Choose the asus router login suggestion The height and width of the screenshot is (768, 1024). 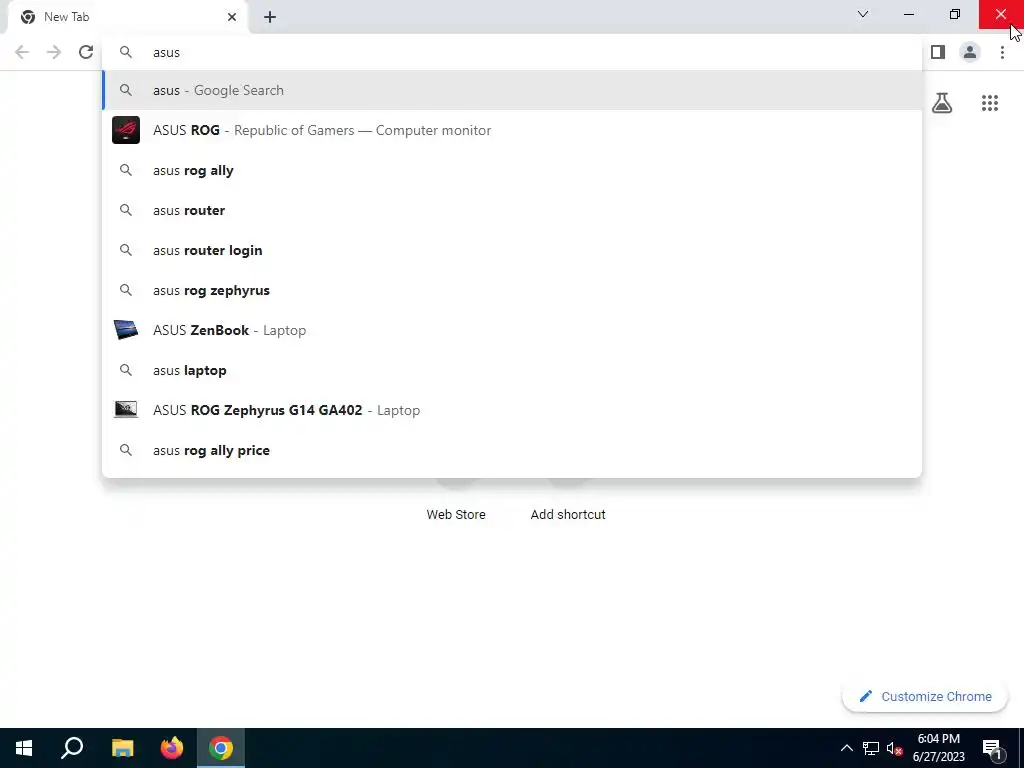(512, 250)
